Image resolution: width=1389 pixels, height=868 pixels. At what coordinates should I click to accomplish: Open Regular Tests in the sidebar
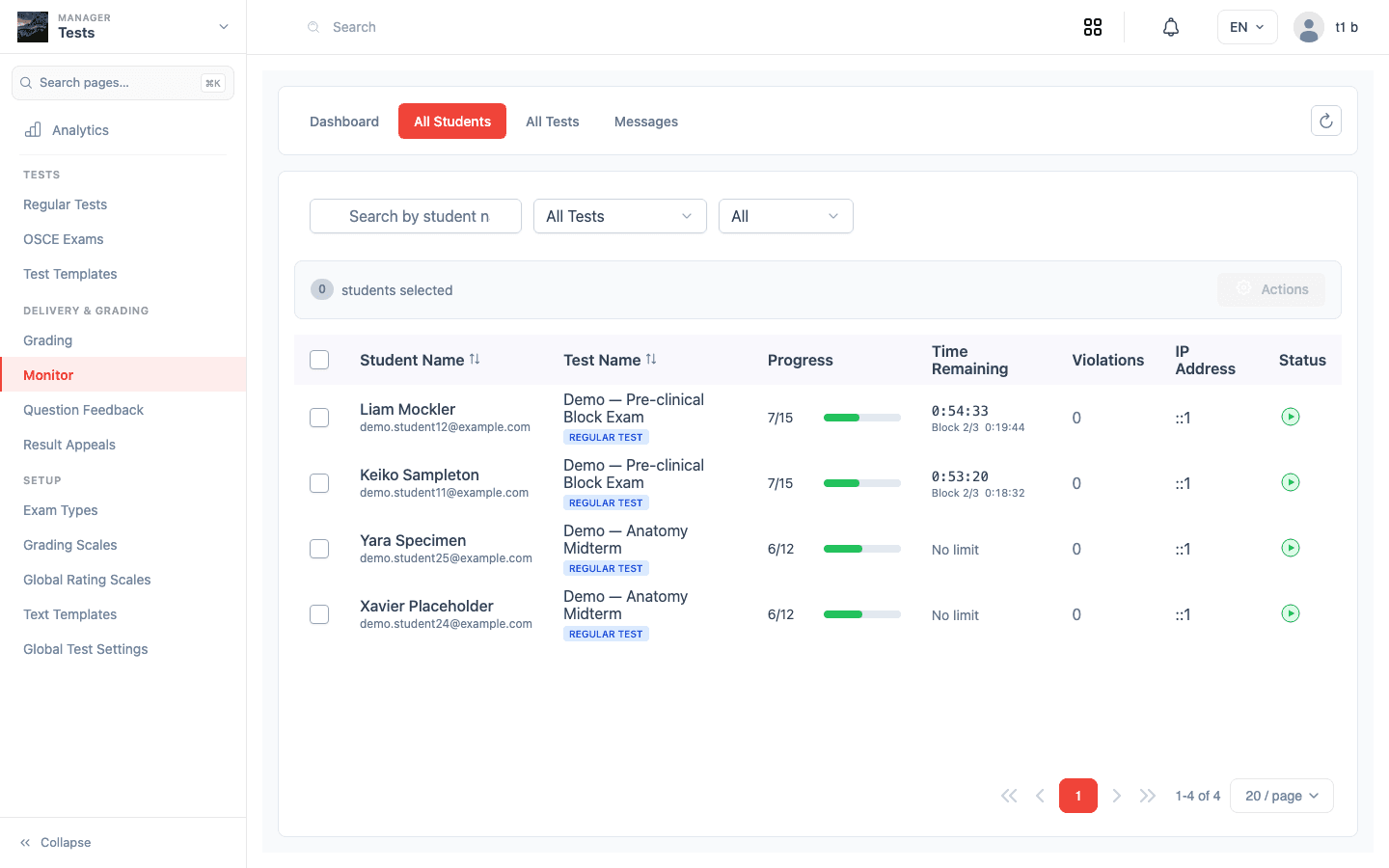coord(123,204)
